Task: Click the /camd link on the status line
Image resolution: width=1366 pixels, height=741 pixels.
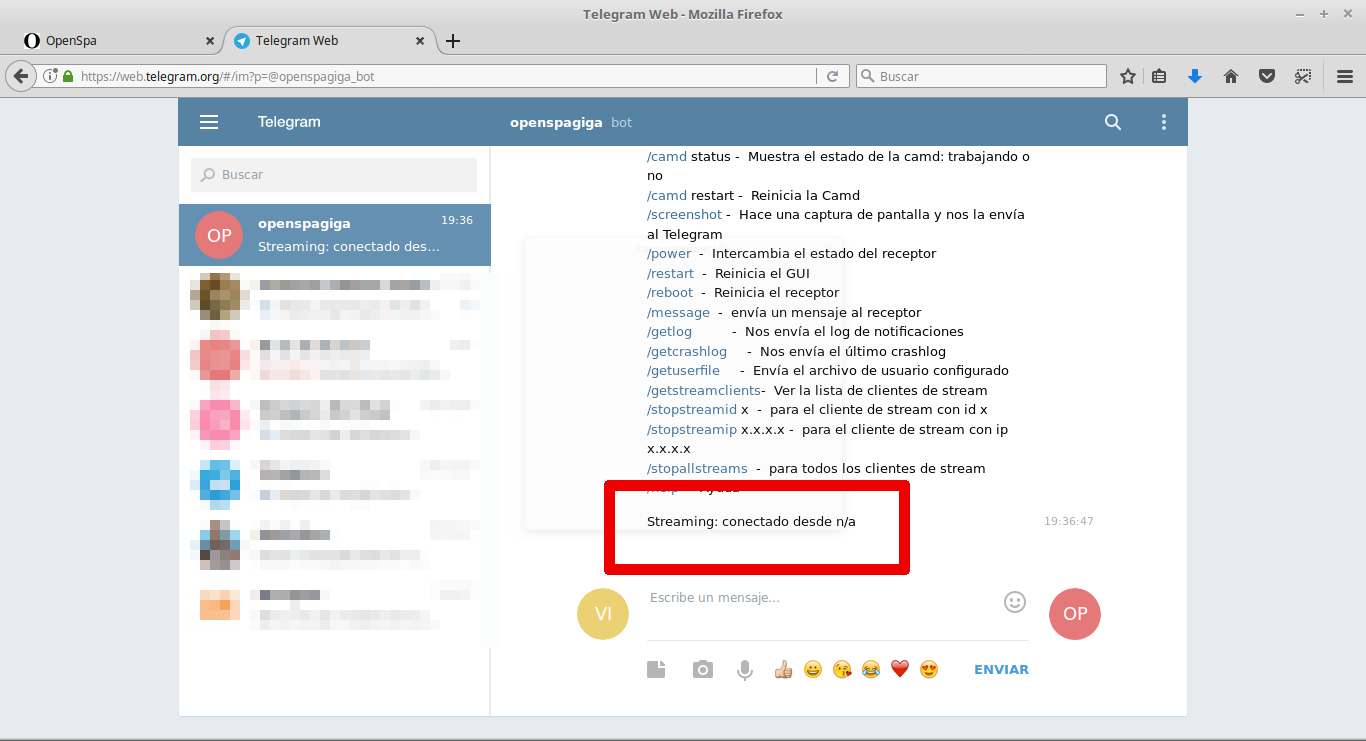Action: pyautogui.click(x=667, y=157)
